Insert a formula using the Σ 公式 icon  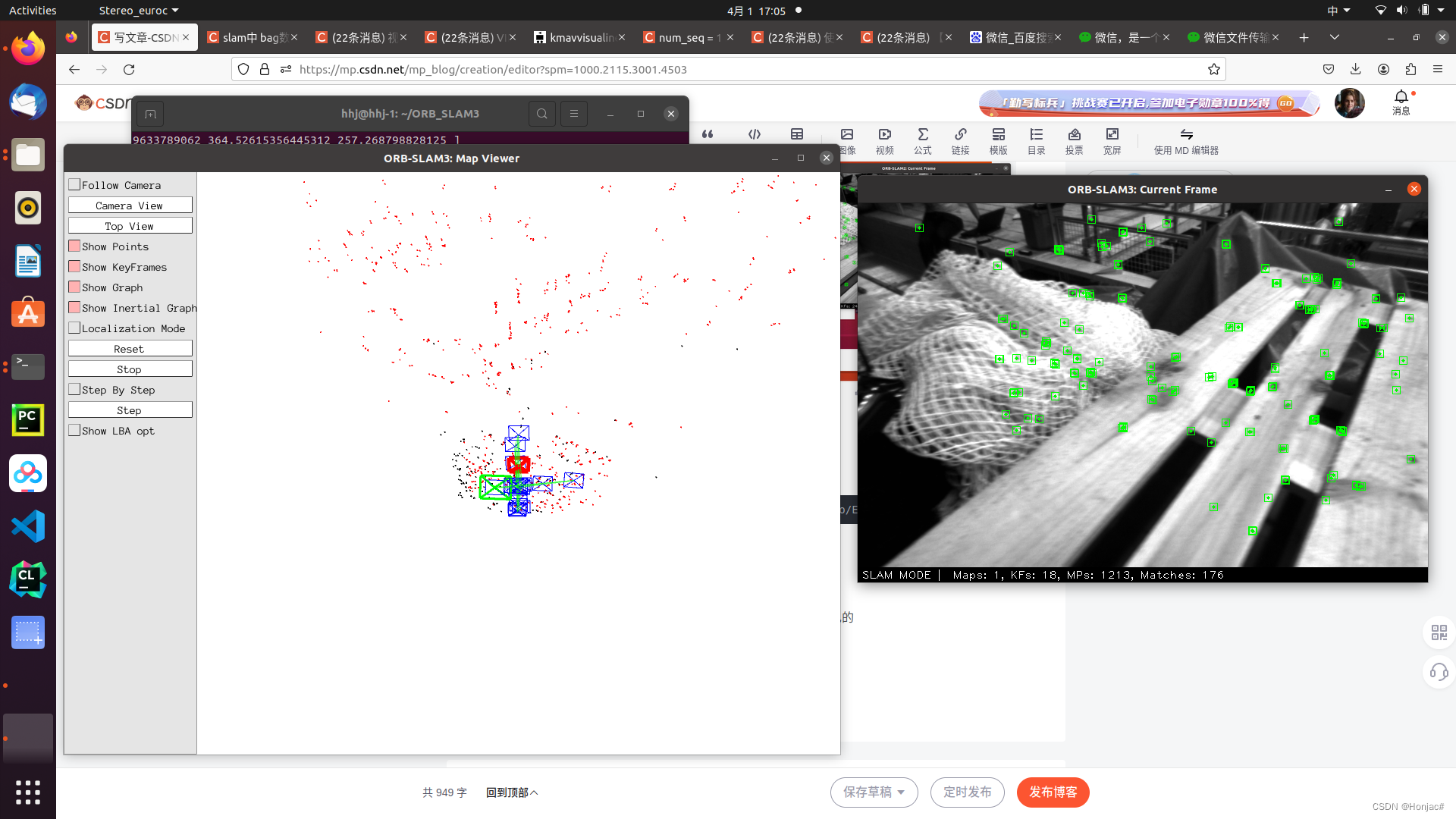click(x=922, y=141)
